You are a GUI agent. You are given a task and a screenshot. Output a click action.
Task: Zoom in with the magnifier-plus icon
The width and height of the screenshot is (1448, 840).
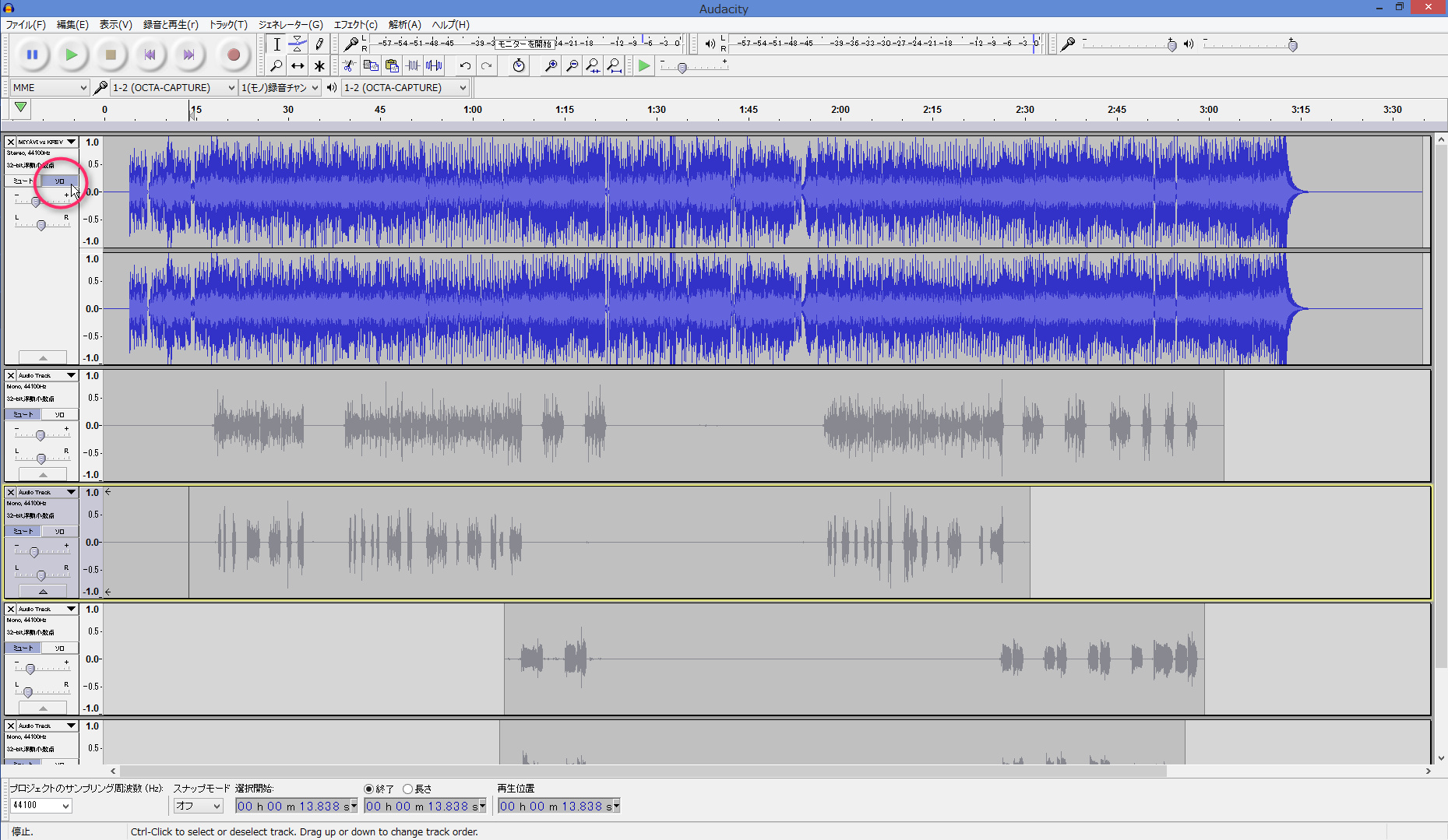[x=551, y=66]
